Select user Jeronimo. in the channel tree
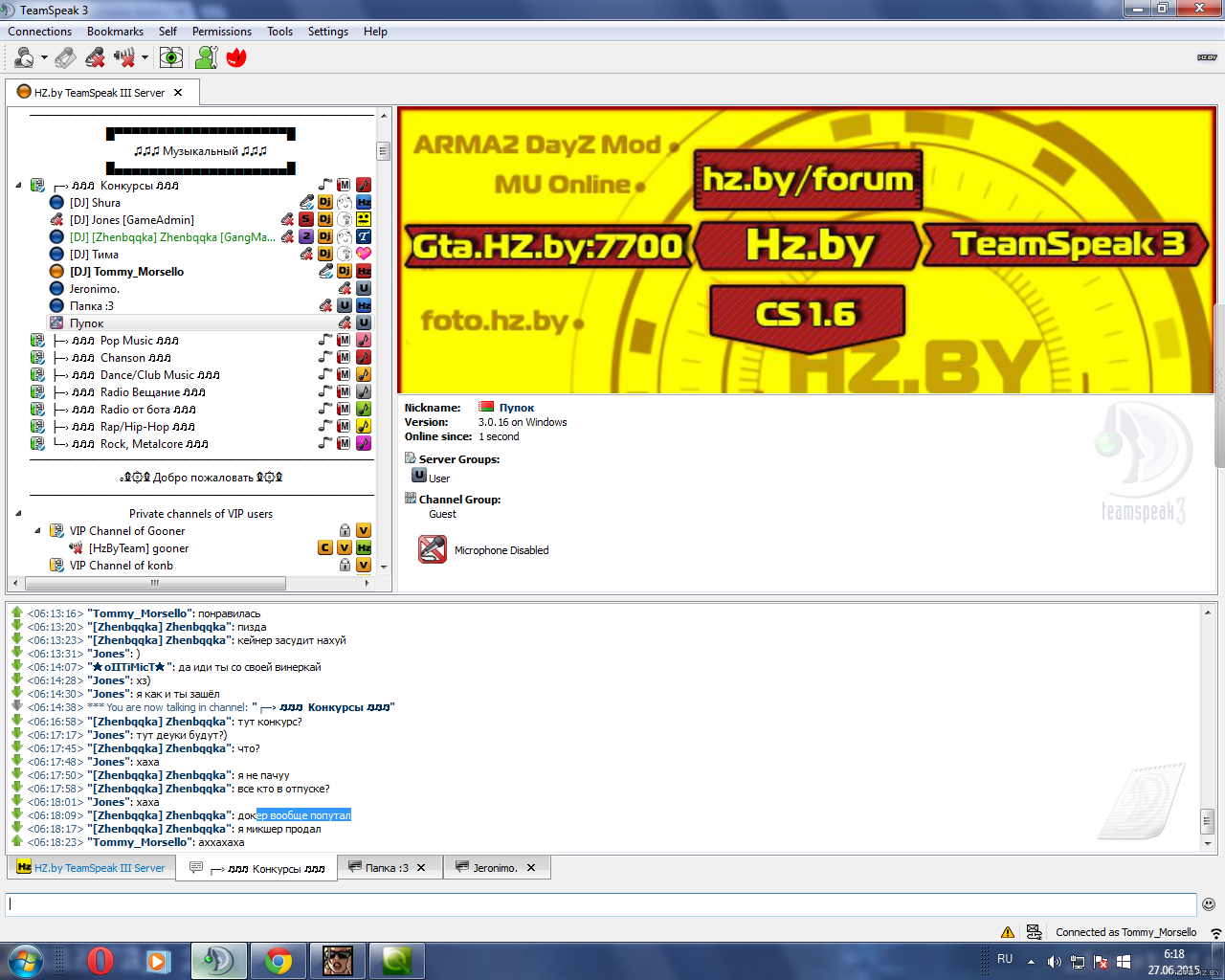The image size is (1225, 980). [94, 289]
